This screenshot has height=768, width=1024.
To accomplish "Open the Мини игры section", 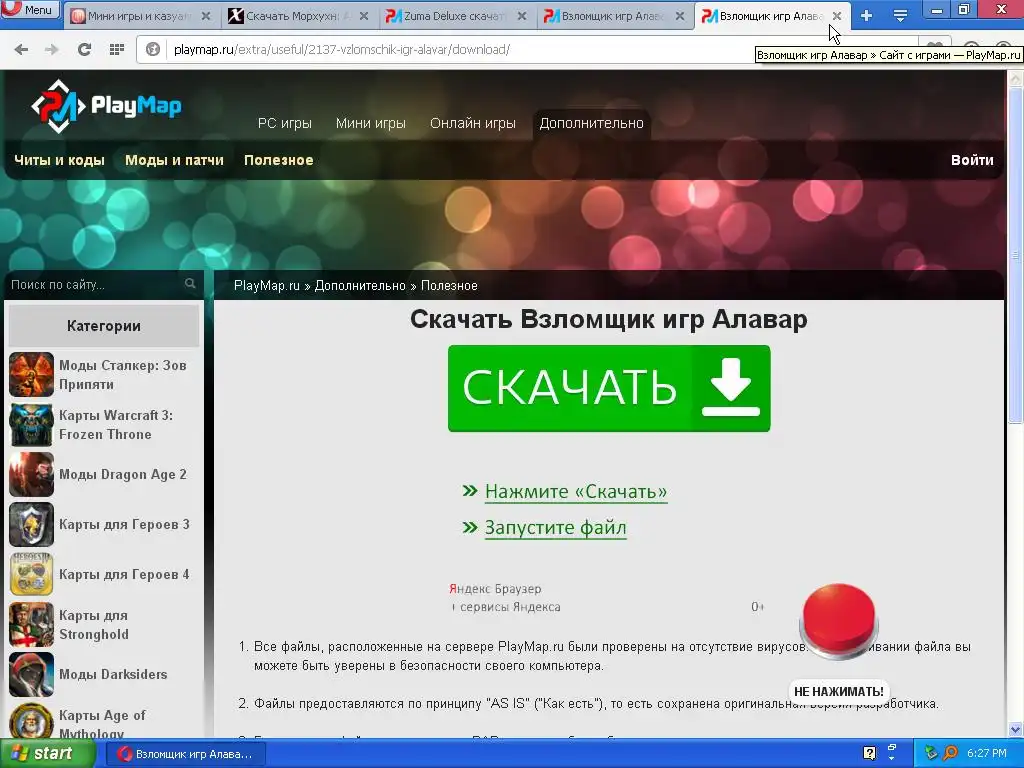I will (370, 123).
